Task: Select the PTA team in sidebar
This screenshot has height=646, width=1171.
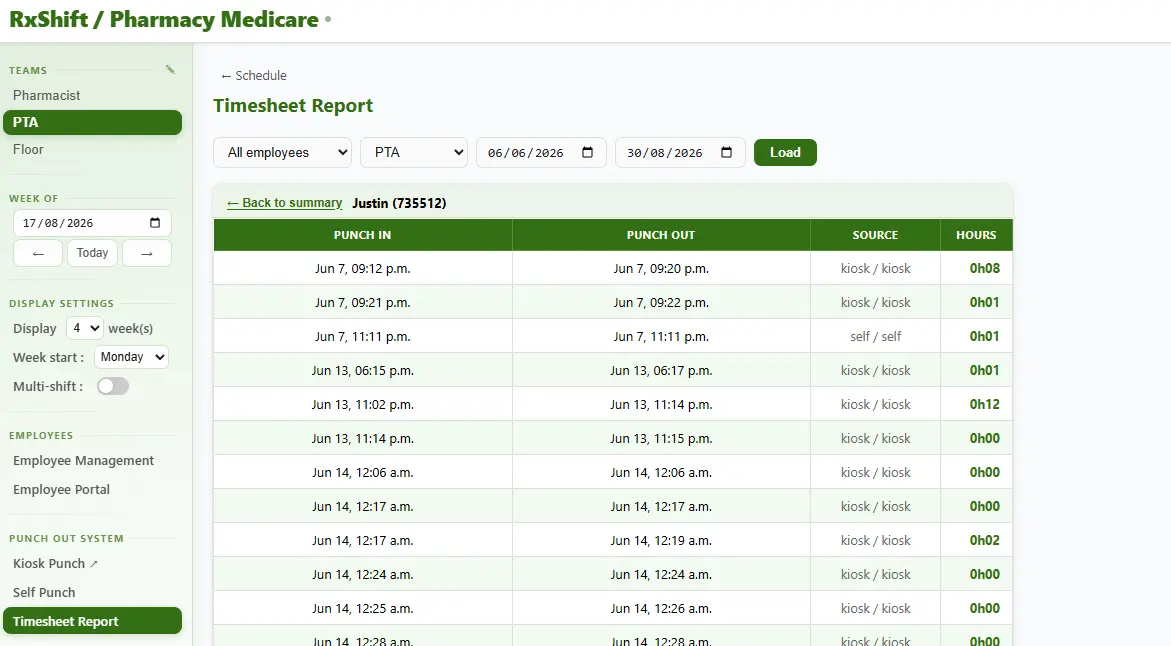Action: (x=93, y=122)
